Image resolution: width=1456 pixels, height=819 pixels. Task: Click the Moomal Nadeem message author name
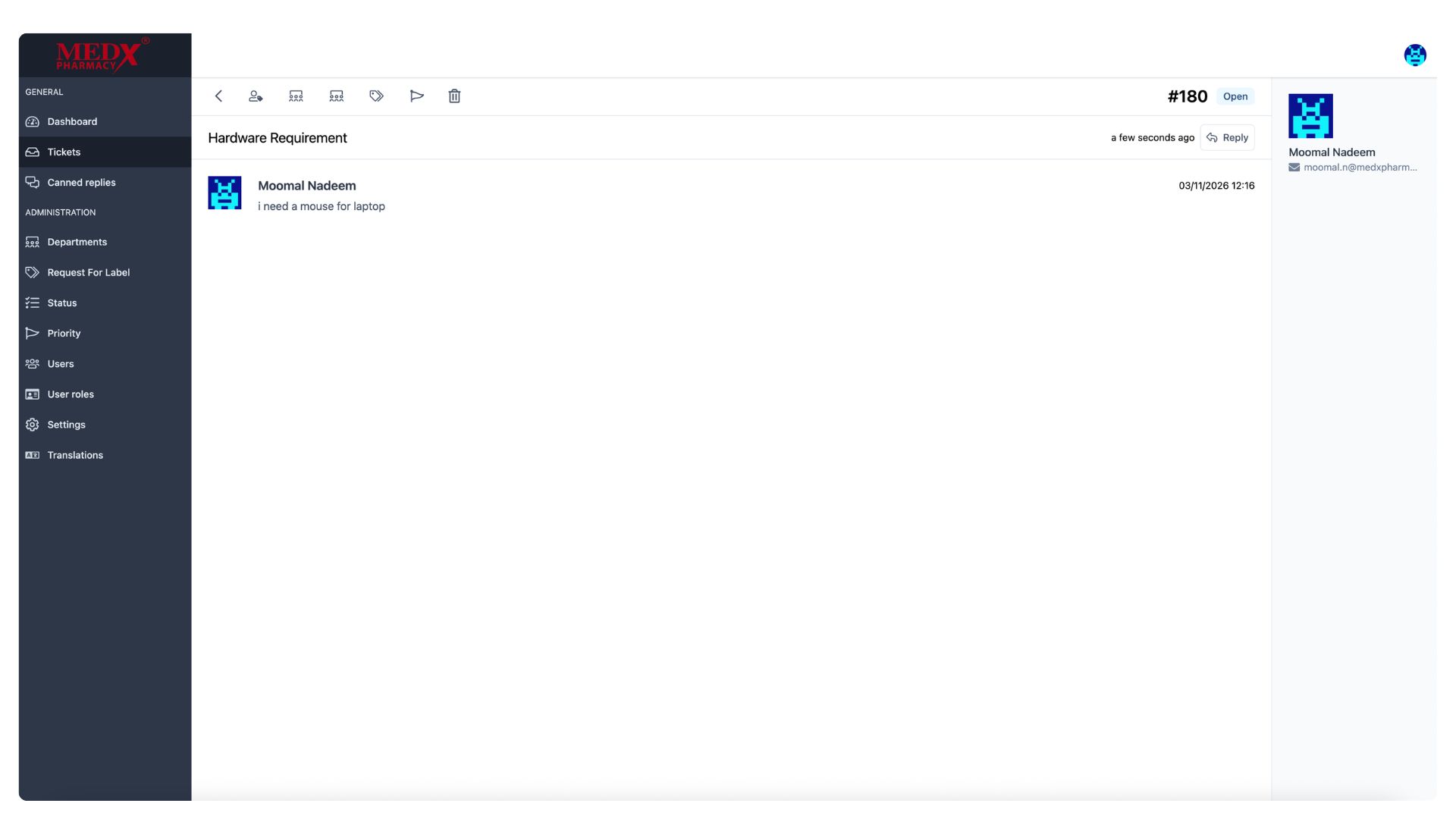click(x=306, y=186)
